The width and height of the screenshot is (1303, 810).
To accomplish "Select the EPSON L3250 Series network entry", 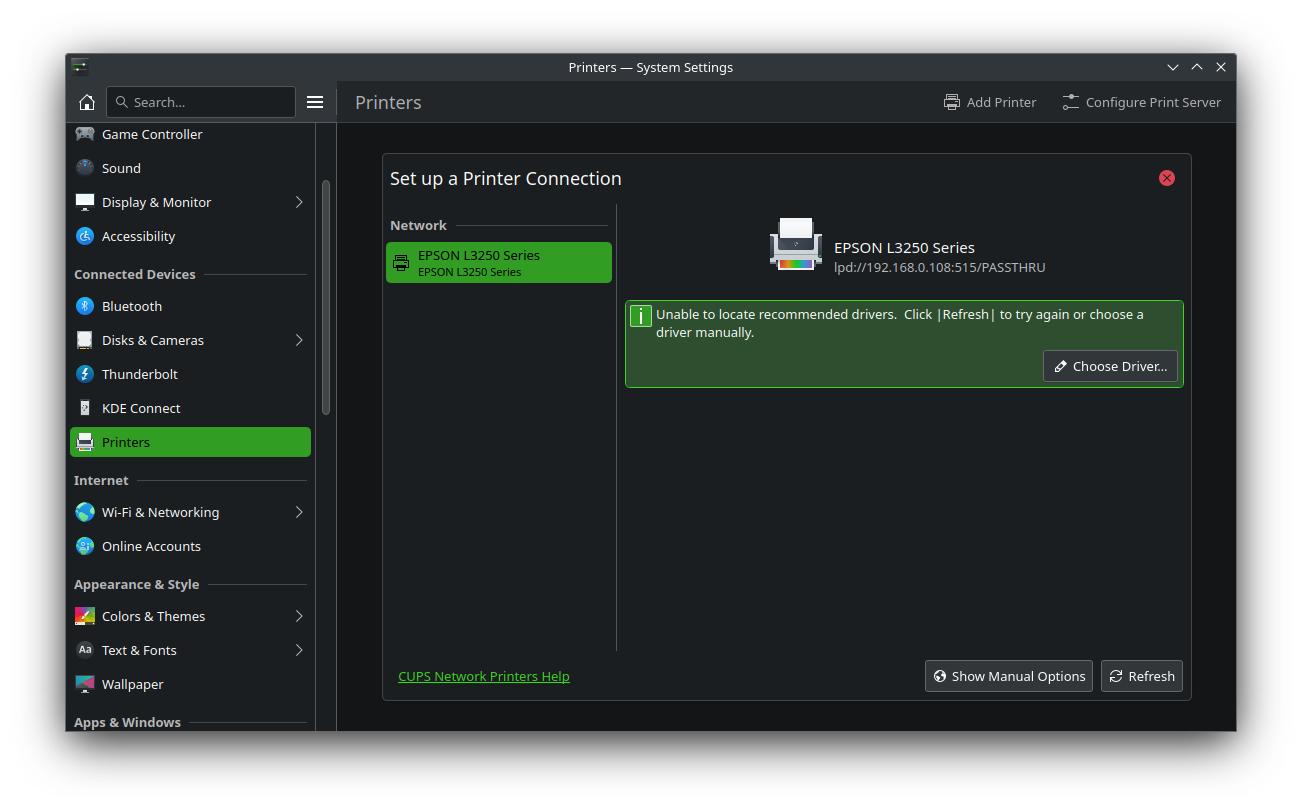I will pos(499,263).
